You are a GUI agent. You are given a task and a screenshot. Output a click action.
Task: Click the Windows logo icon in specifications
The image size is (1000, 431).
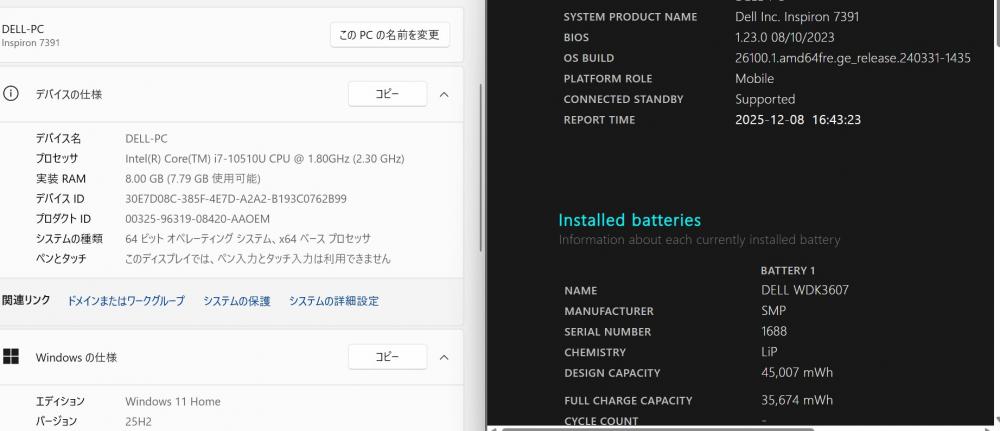click(10, 356)
